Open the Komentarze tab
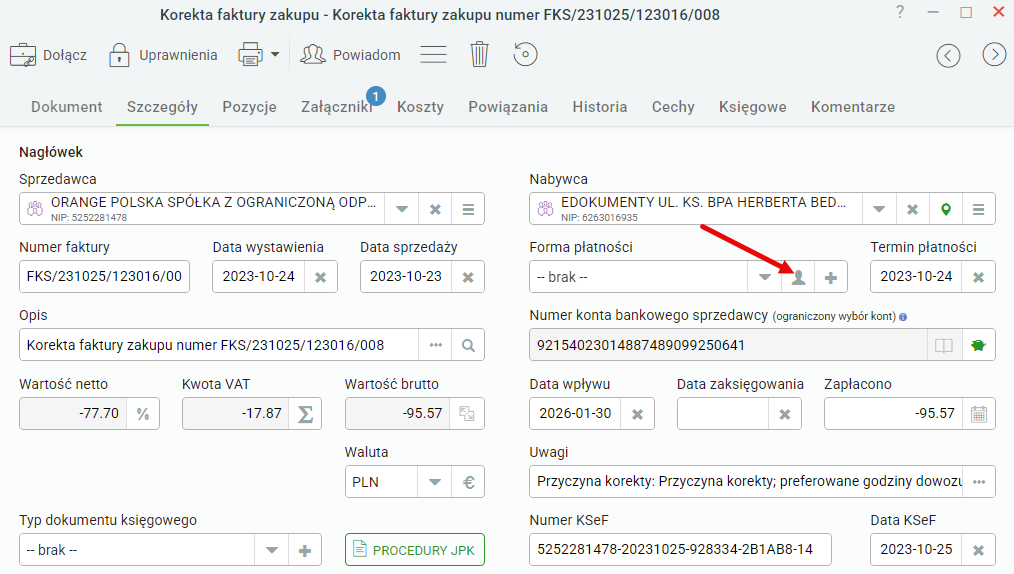Image resolution: width=1014 pixels, height=574 pixels. coord(853,107)
